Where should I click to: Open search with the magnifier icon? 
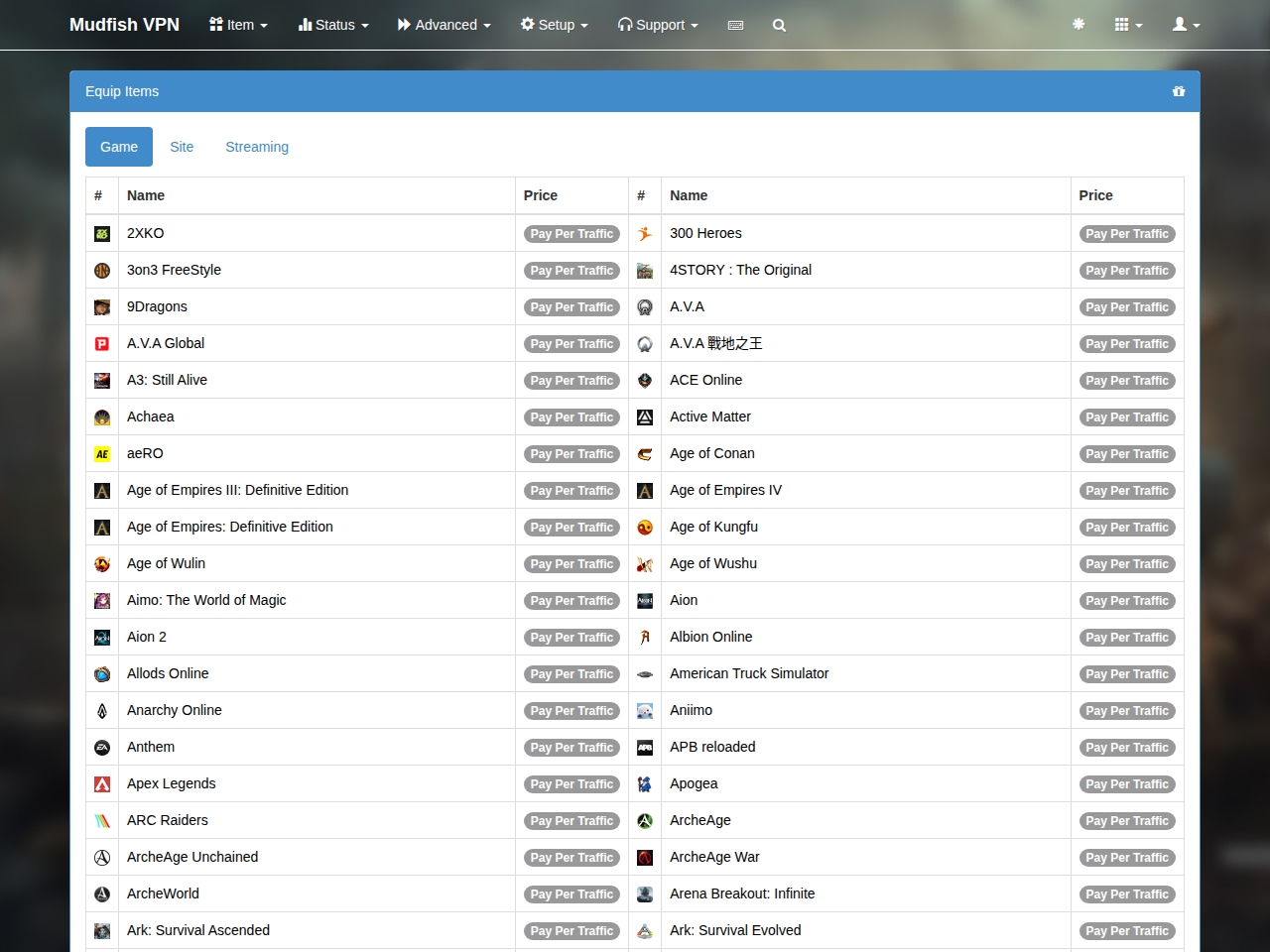(x=780, y=25)
